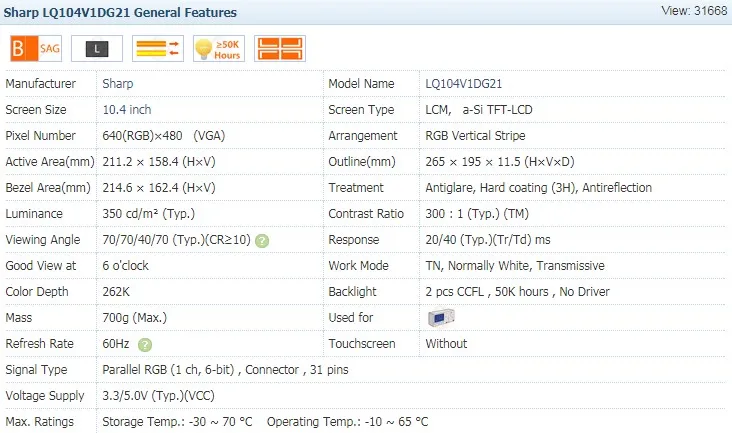This screenshot has height=433, width=732.
Task: Click the 640(RGB)×480 (VGA) value
Action: pos(163,136)
